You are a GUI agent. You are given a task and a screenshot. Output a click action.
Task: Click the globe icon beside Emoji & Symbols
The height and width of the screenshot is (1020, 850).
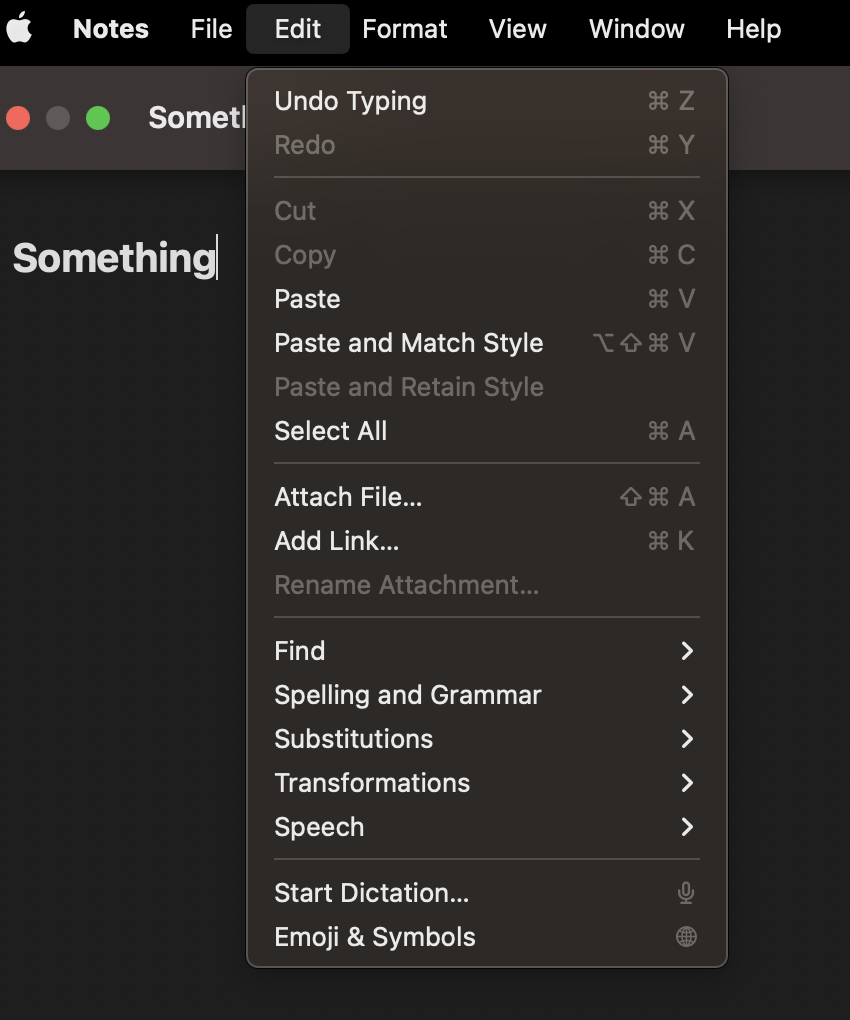coord(686,937)
